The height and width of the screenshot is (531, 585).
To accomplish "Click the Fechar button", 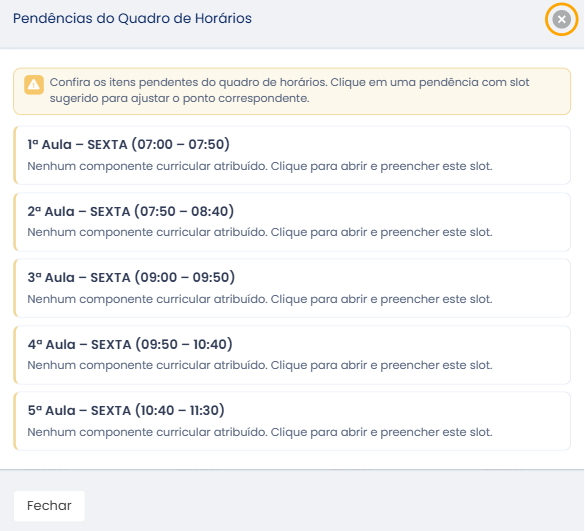I will point(49,506).
